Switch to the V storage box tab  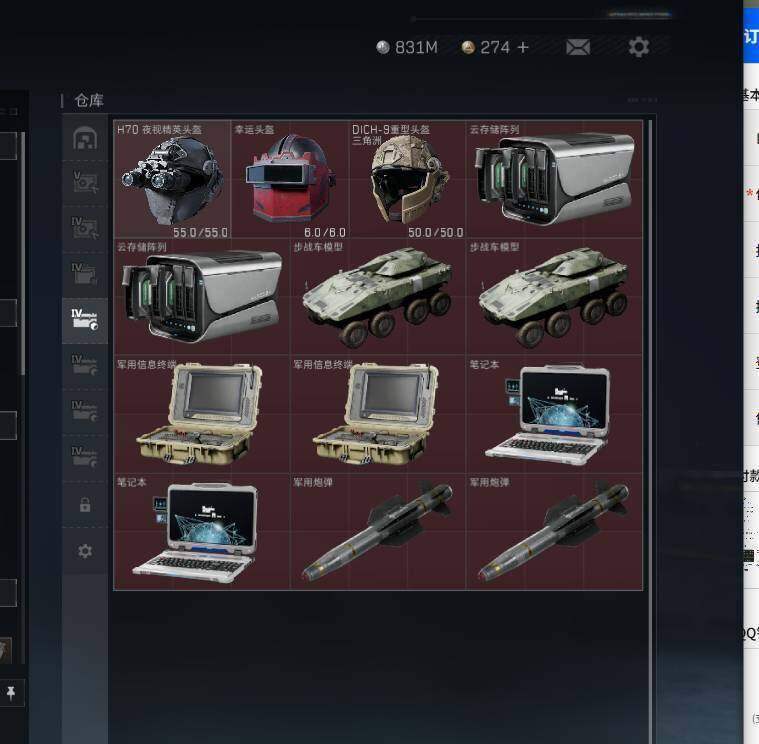click(x=85, y=183)
